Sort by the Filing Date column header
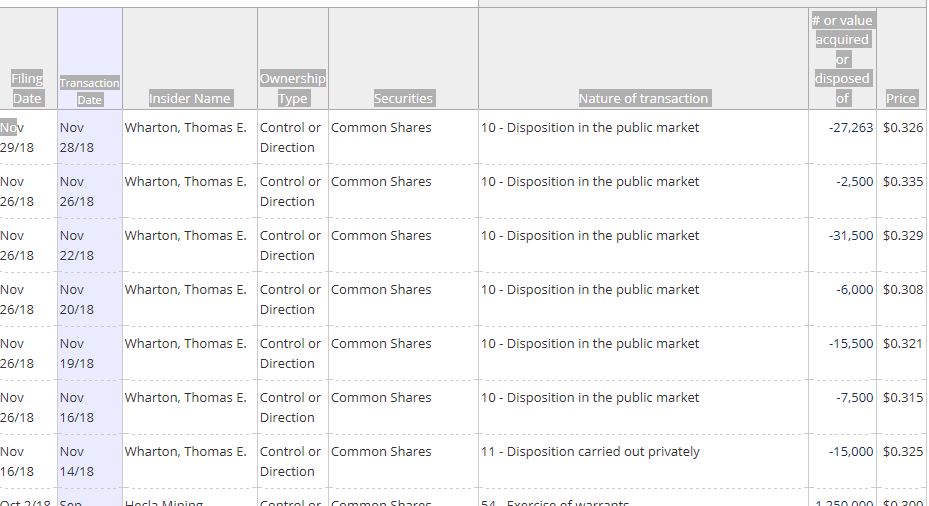The height and width of the screenshot is (506, 929). [x=27, y=88]
